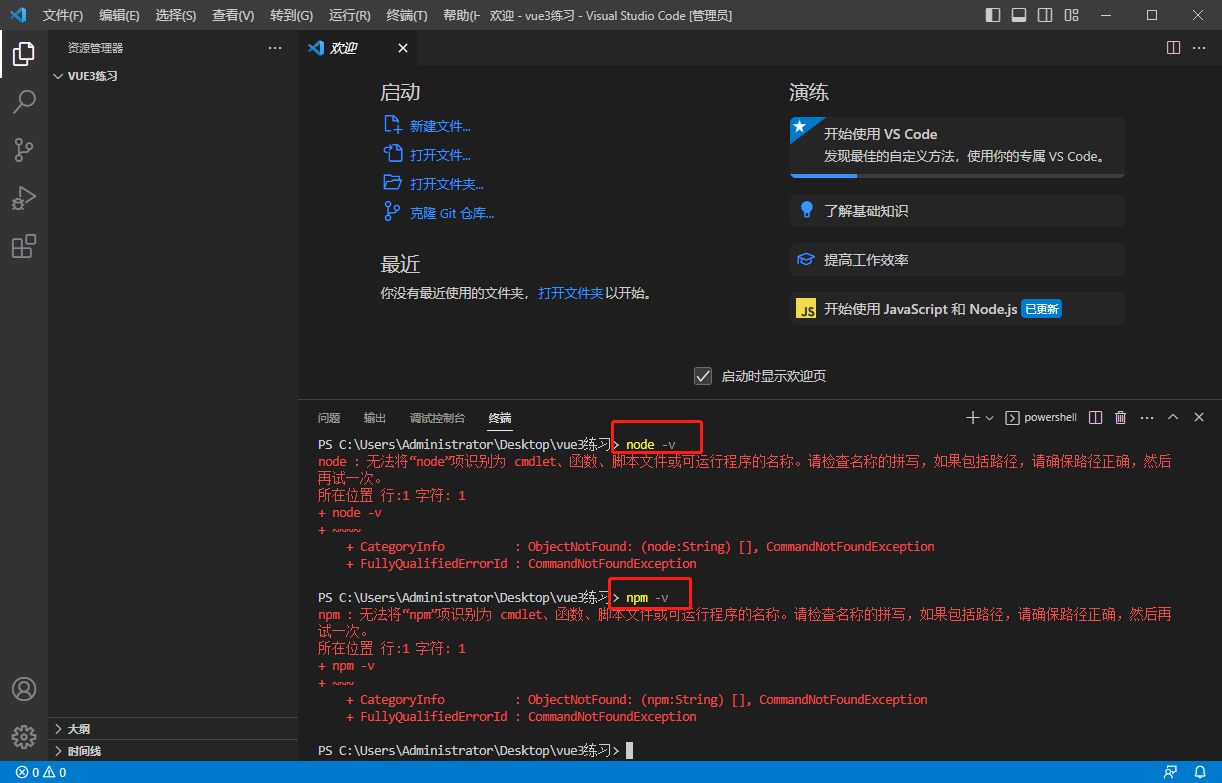Image resolution: width=1222 pixels, height=783 pixels.
Task: Click 打开文件夹 link in 最近 section
Action: click(x=571, y=293)
